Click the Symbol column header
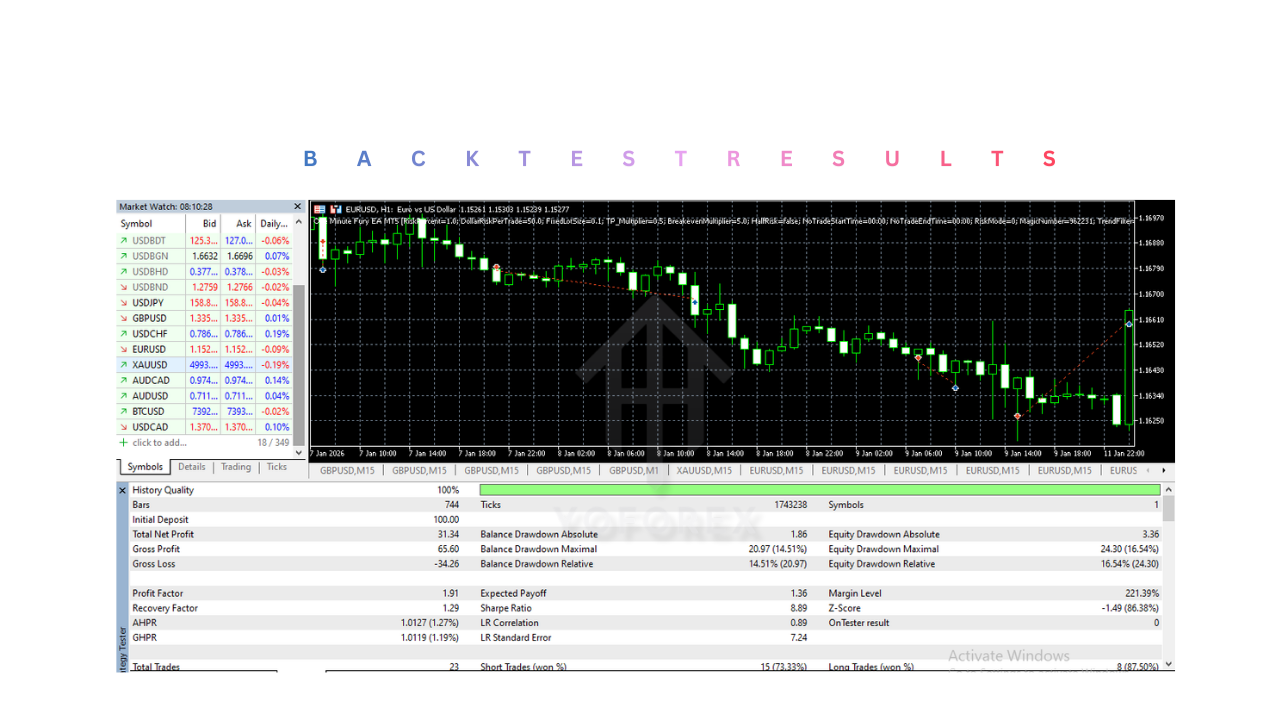The height and width of the screenshot is (720, 1280). click(x=137, y=224)
